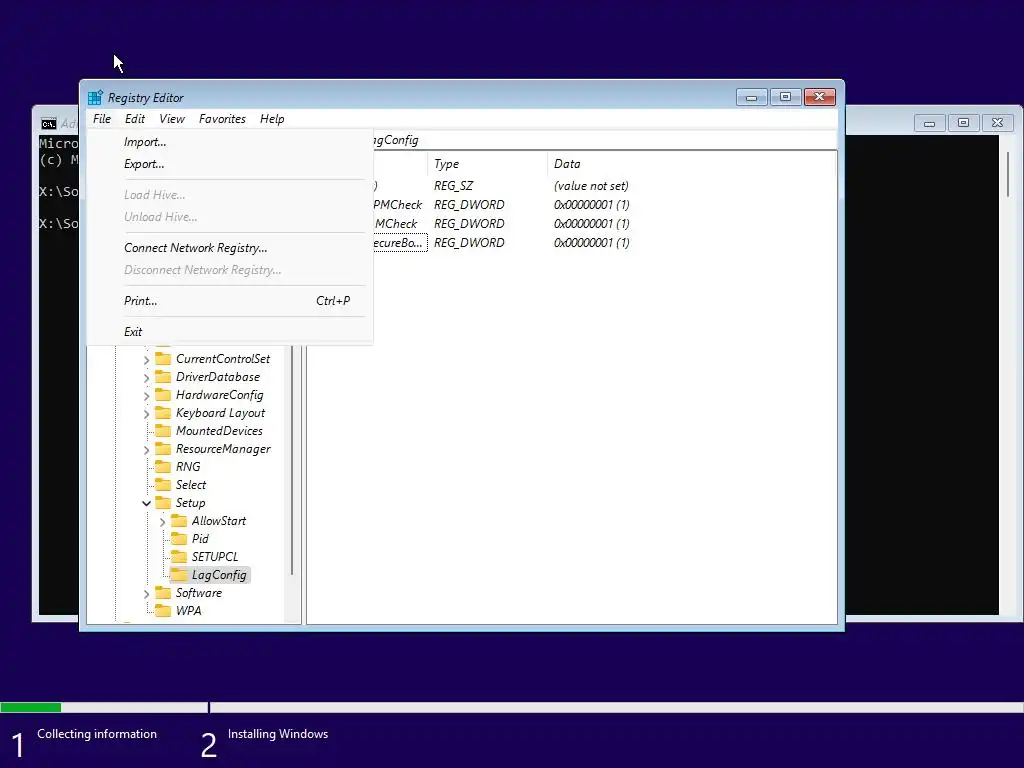Click the ResourceManager folder icon
The height and width of the screenshot is (768, 1024).
pos(163,449)
